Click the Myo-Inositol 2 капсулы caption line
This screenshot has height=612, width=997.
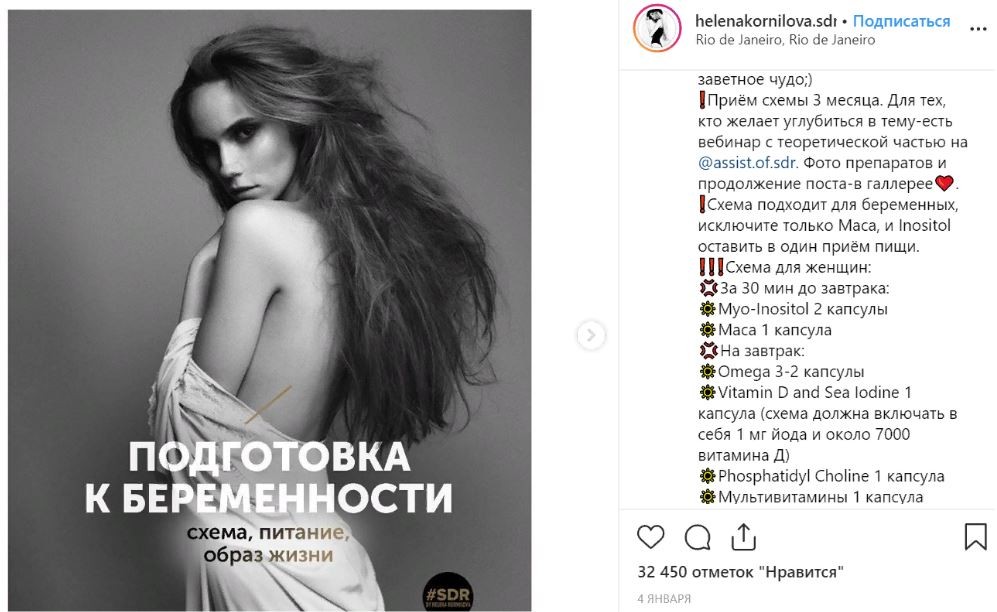coord(793,309)
